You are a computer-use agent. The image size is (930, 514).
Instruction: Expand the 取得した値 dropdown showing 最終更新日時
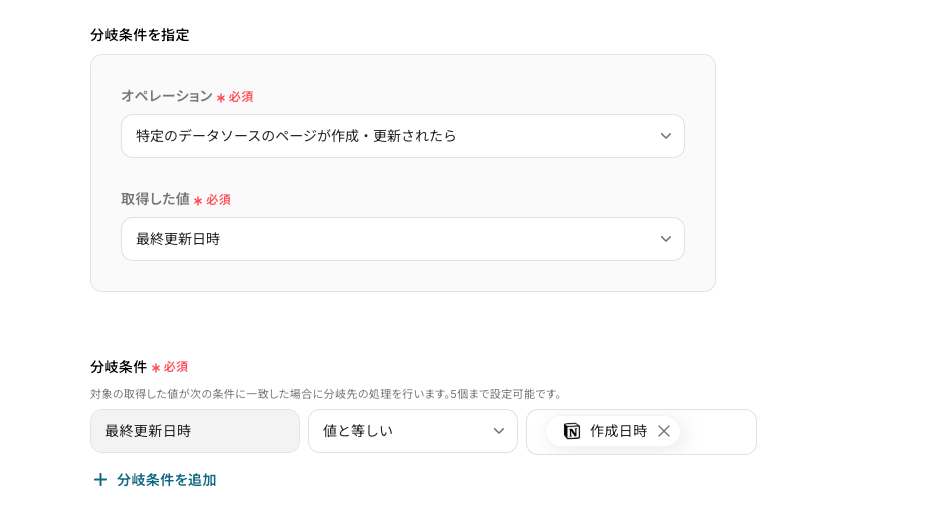[x=390, y=239]
